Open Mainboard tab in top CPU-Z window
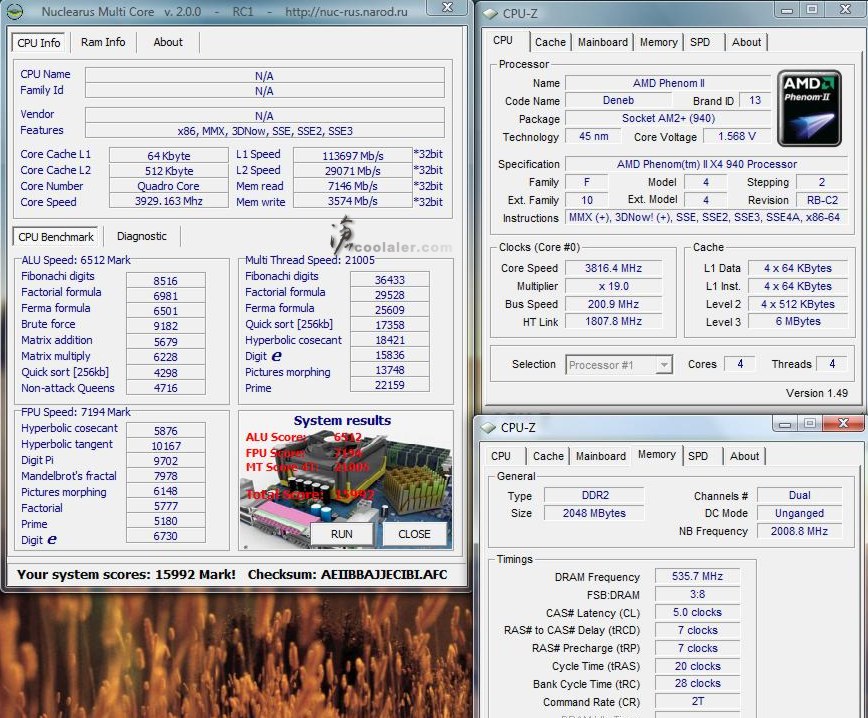 603,42
